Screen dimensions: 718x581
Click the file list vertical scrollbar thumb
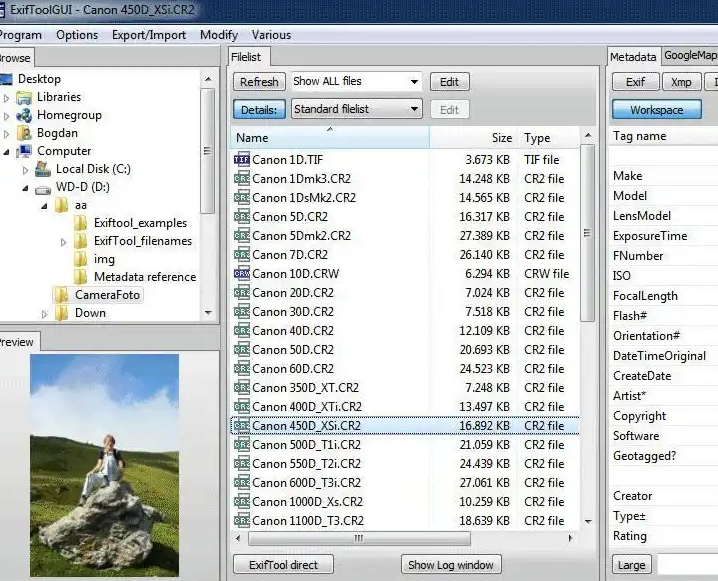pos(587,233)
